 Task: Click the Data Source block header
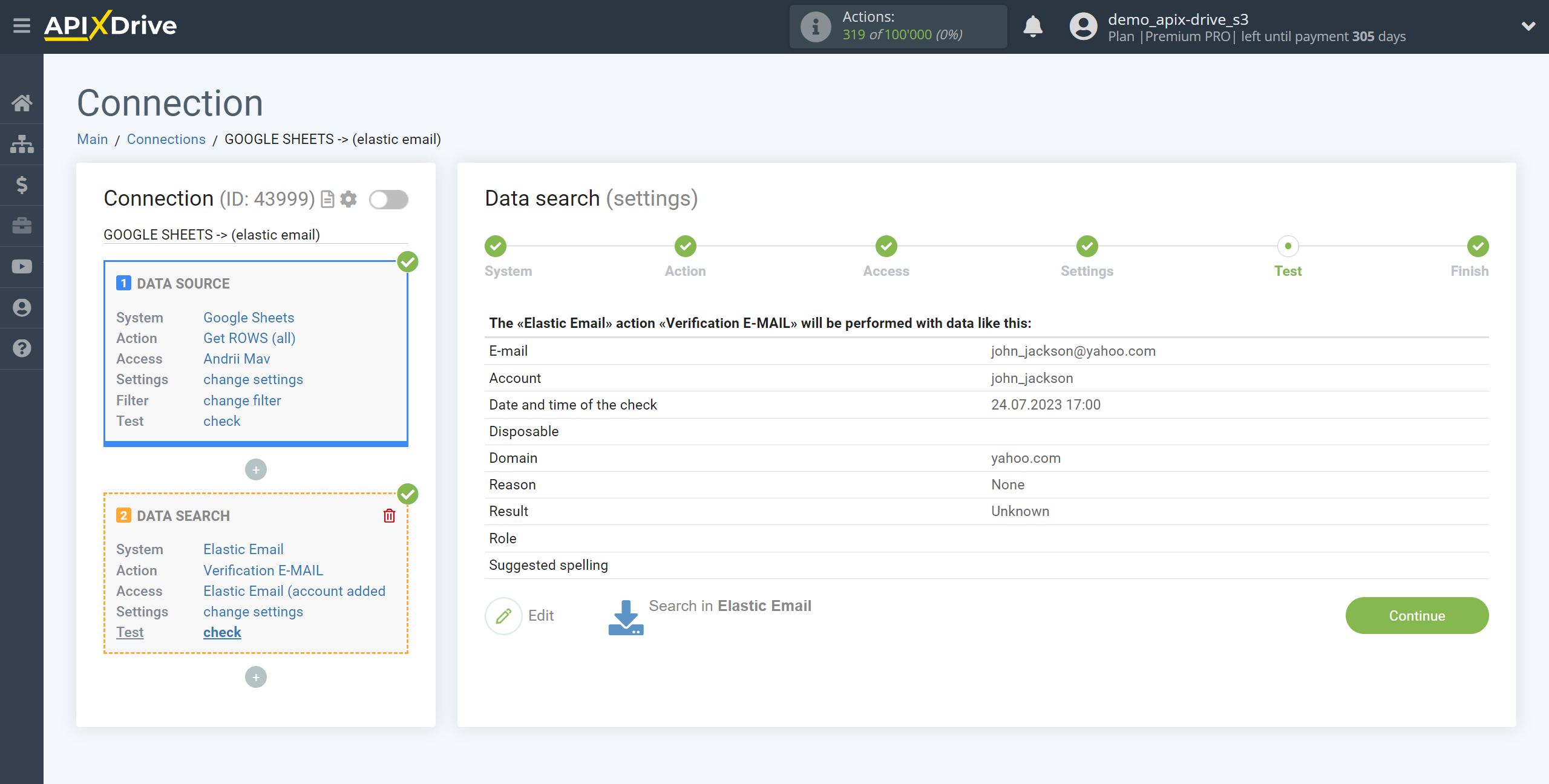[x=183, y=284]
